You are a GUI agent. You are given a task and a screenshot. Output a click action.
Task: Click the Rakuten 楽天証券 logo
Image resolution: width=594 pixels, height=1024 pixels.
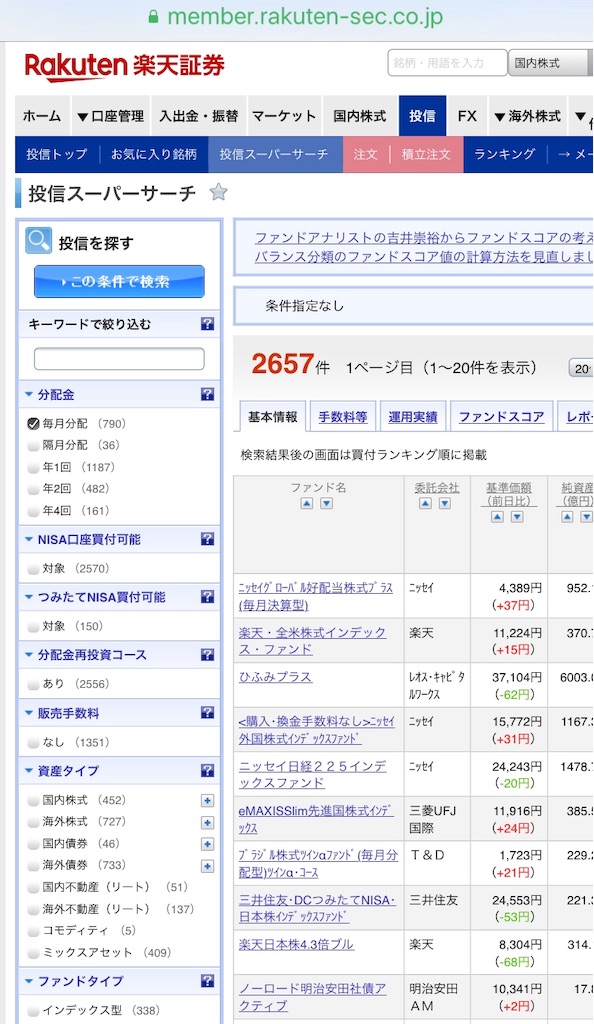125,66
